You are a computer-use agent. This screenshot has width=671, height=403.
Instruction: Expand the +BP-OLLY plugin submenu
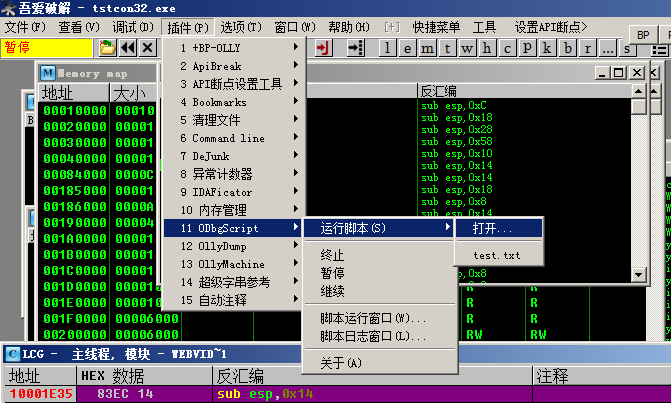click(233, 47)
